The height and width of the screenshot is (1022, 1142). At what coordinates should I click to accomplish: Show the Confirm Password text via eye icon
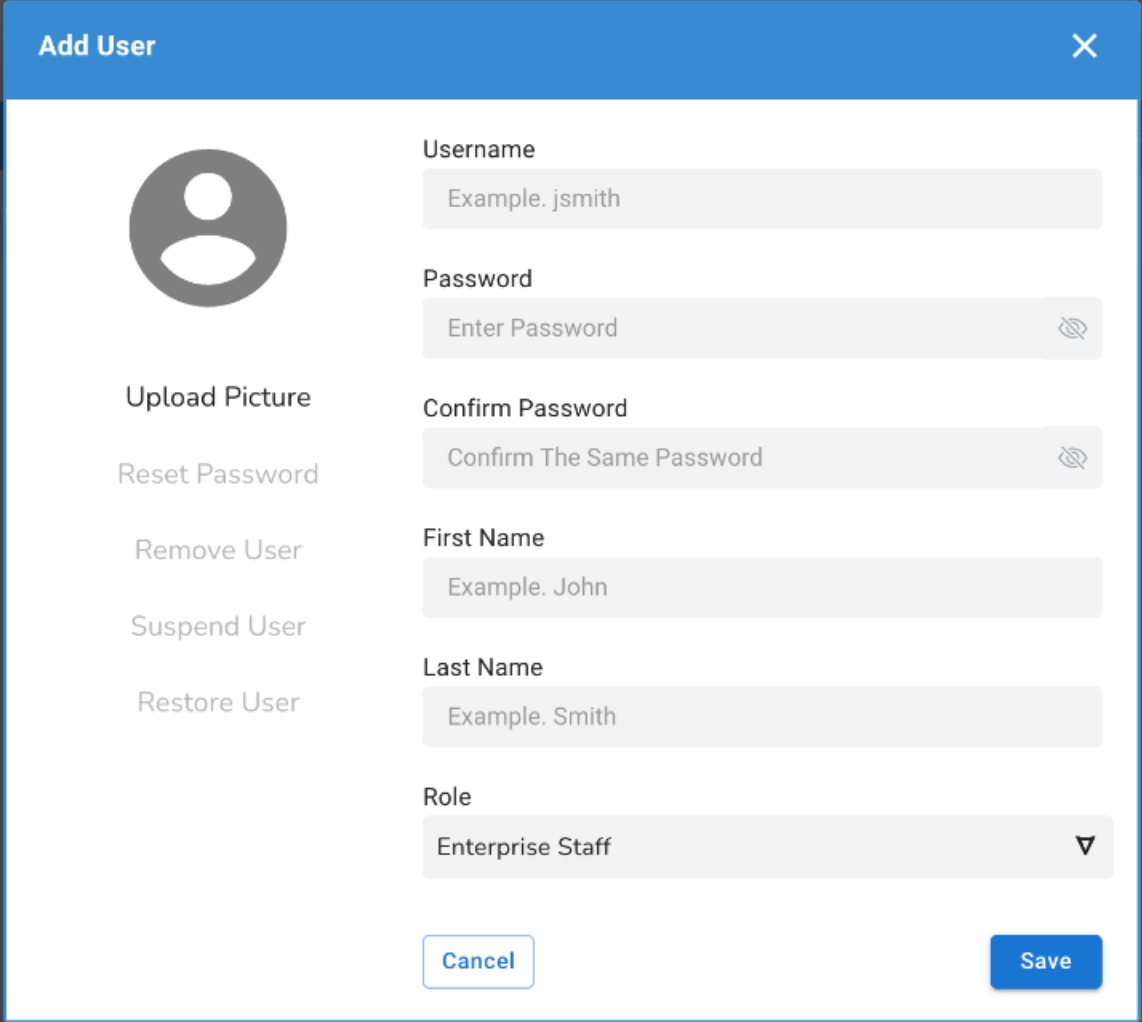(x=1072, y=458)
